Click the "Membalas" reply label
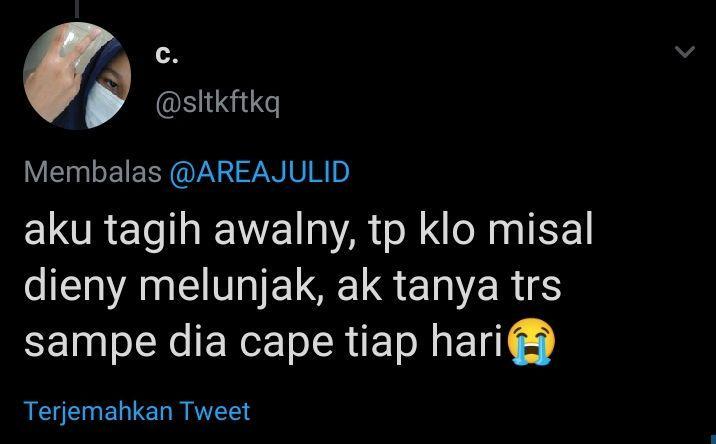Screen dimensions: 716x444 pos(93,172)
